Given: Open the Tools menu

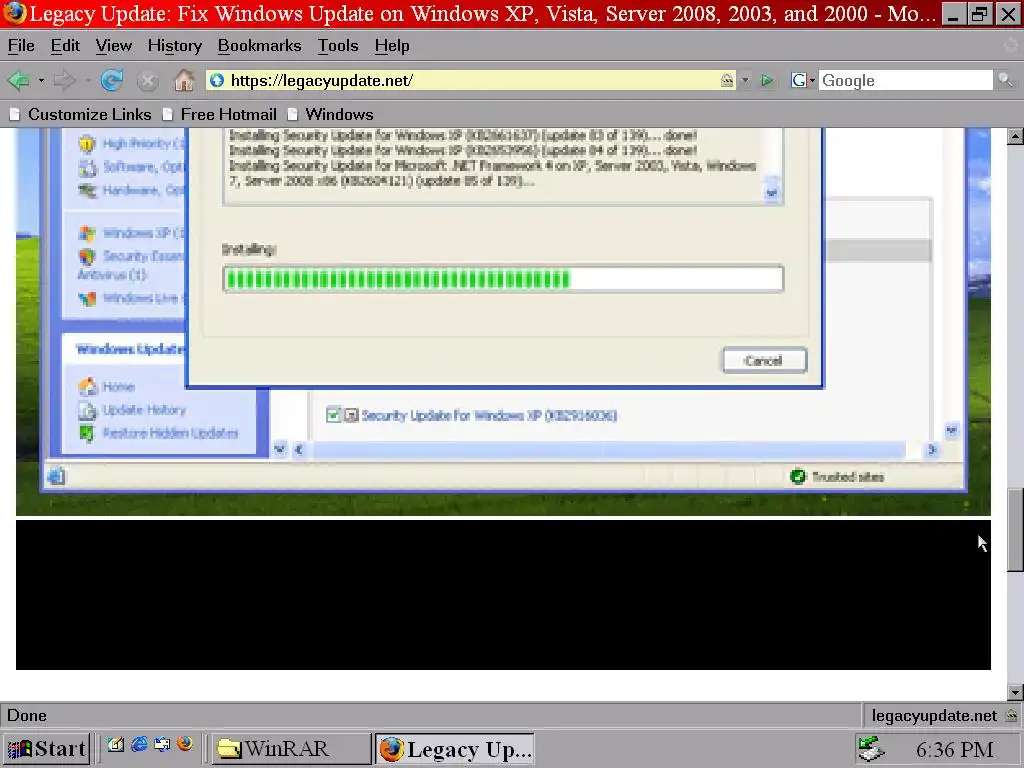Looking at the screenshot, I should point(338,46).
